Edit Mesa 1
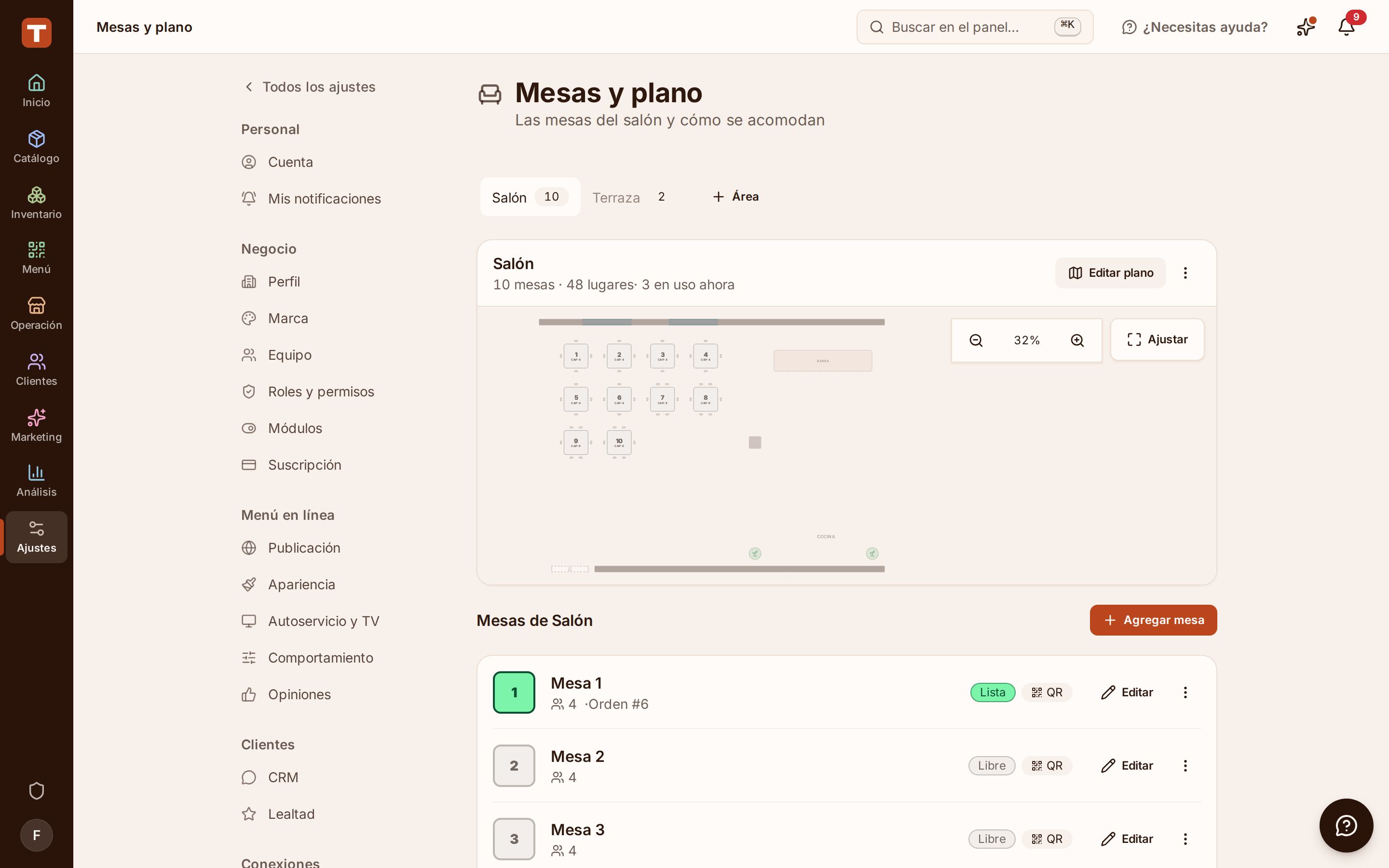 1127,692
